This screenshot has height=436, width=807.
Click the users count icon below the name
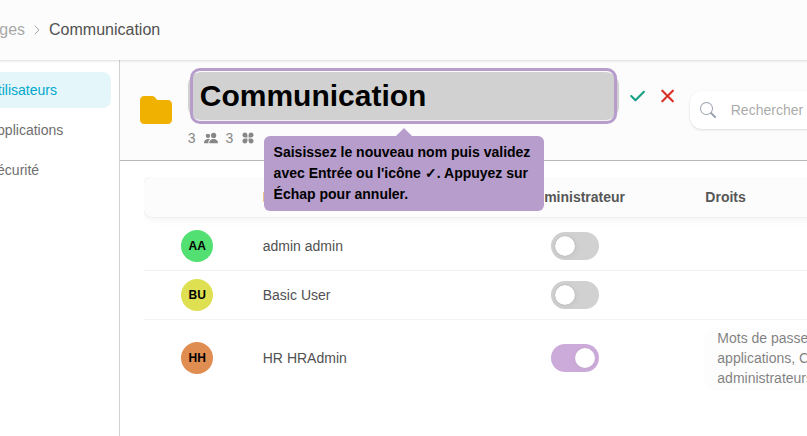[x=211, y=138]
